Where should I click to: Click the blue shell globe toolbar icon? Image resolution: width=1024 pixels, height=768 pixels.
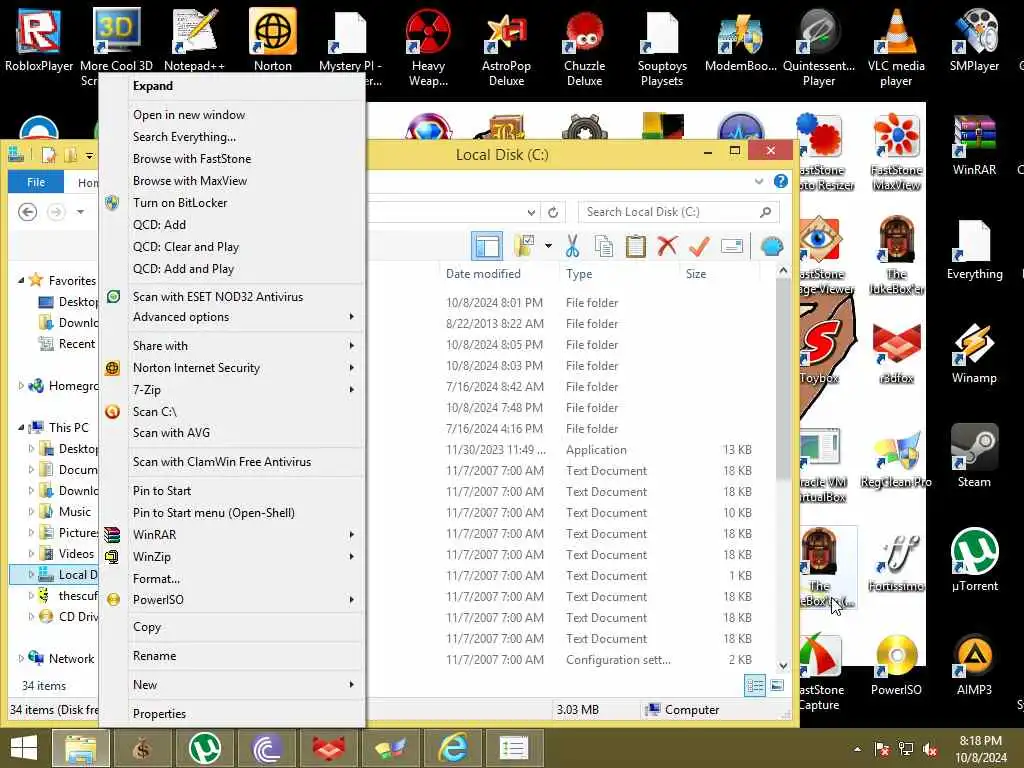click(x=772, y=246)
